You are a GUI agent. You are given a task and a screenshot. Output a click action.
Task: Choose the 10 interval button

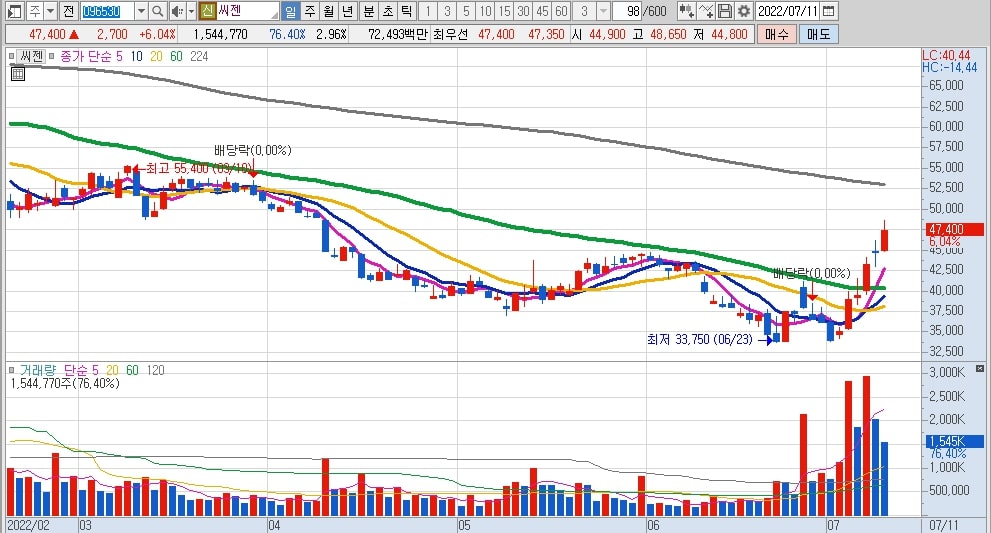[485, 11]
